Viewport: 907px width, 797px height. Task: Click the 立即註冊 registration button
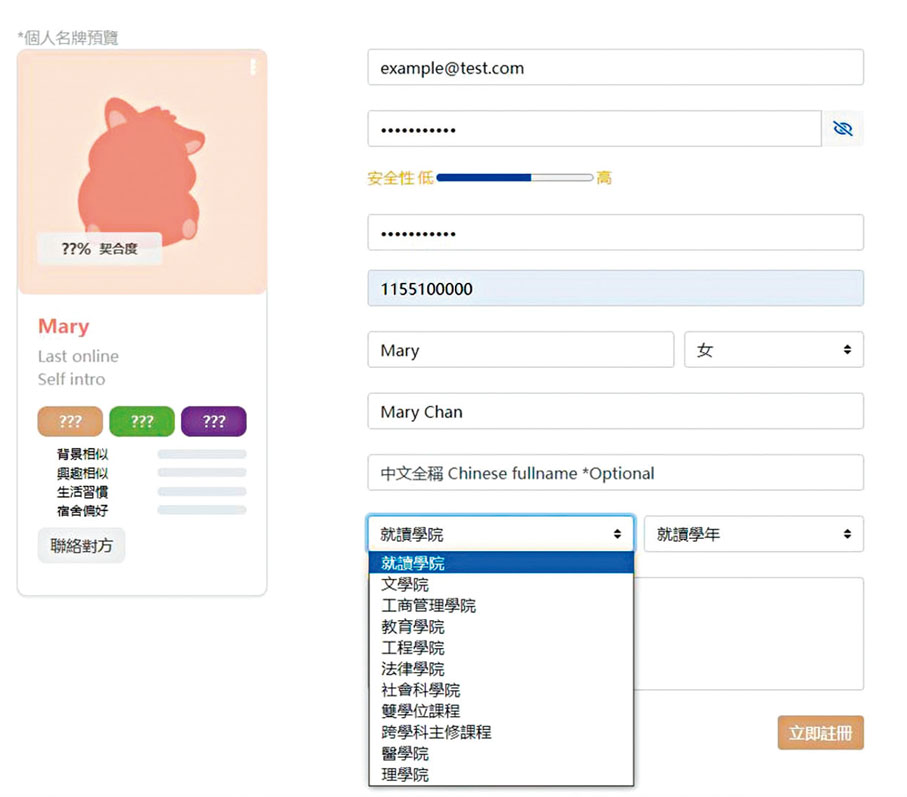tap(820, 732)
